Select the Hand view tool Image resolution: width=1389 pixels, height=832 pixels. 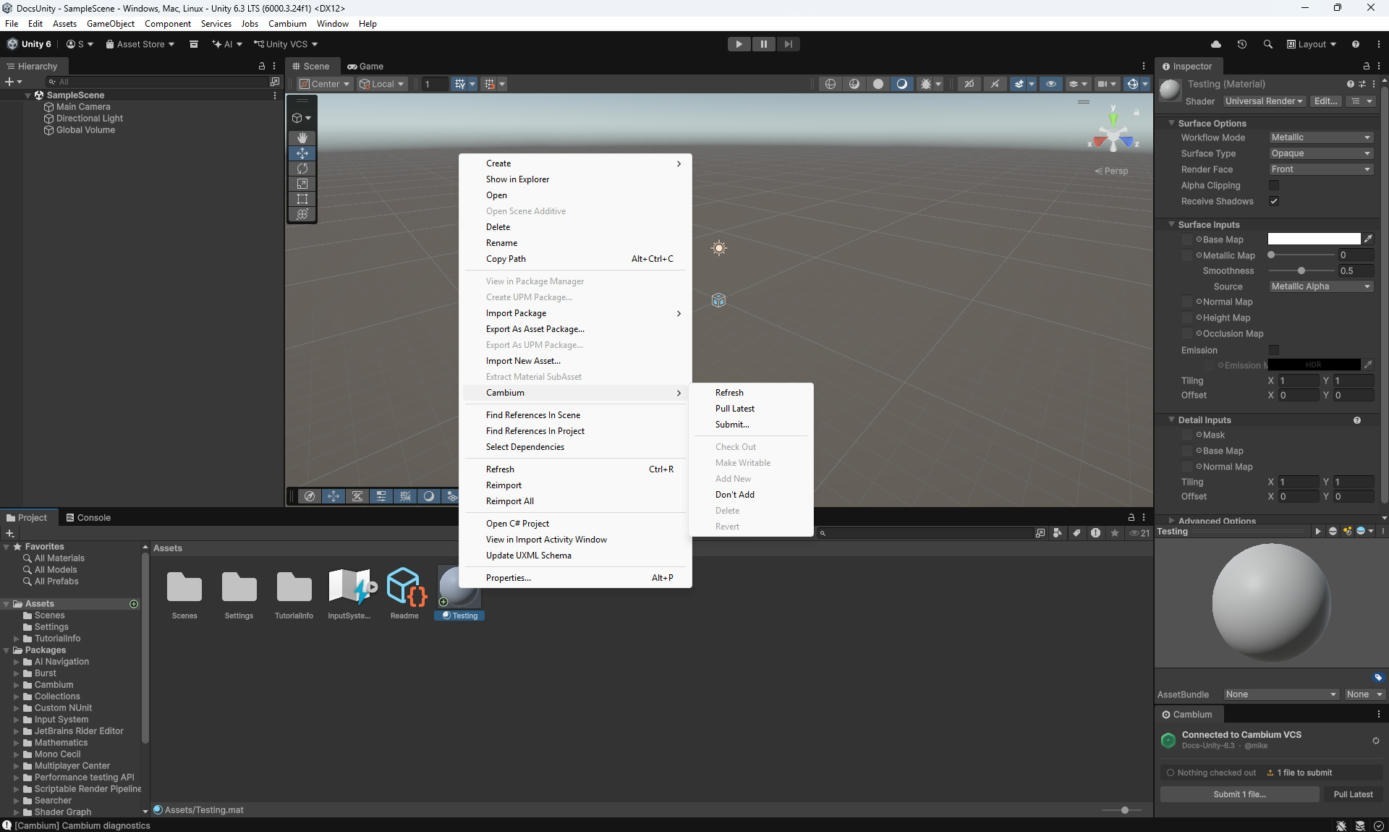click(x=302, y=138)
